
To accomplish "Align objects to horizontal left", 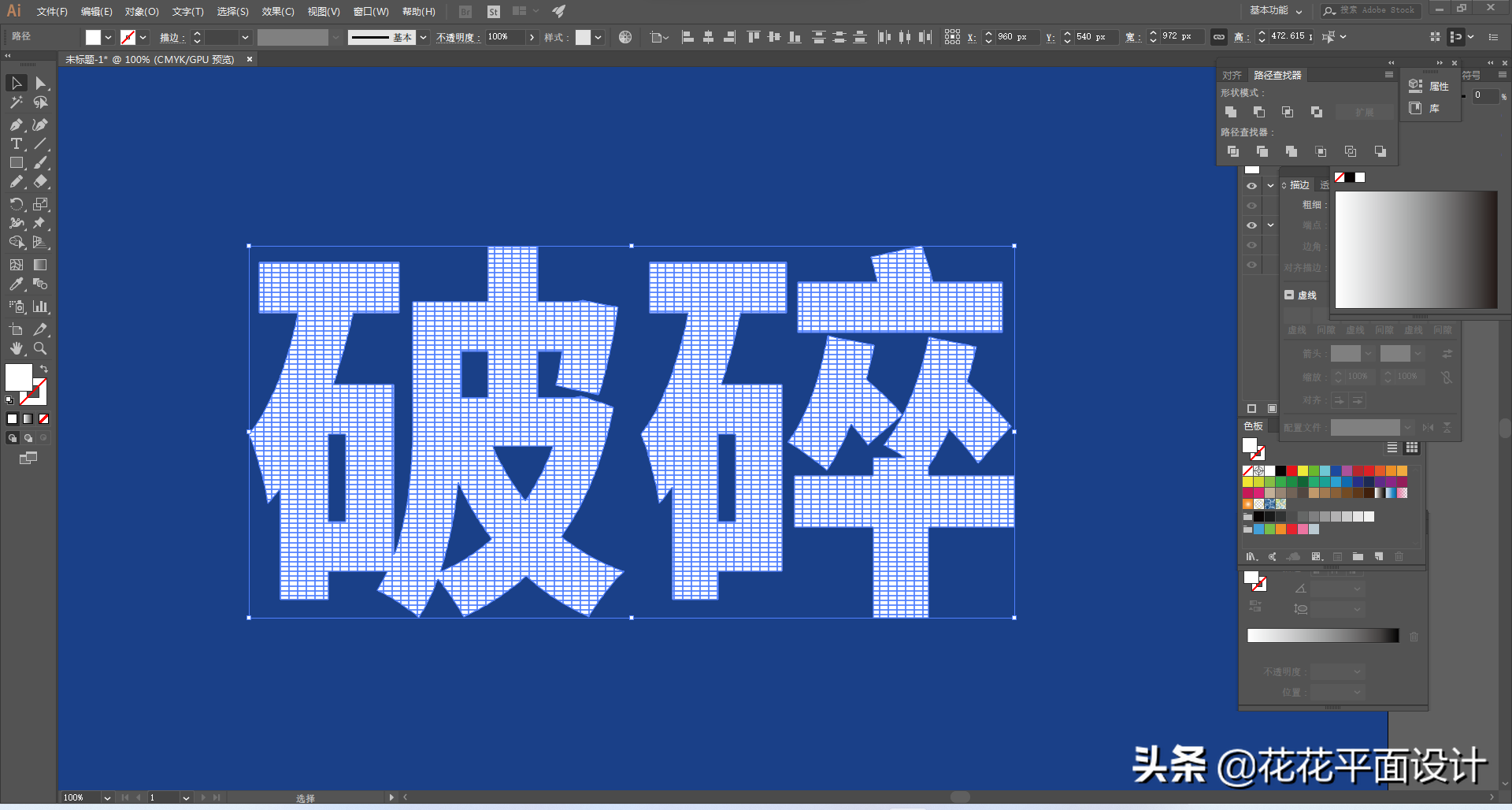I will pos(687,37).
